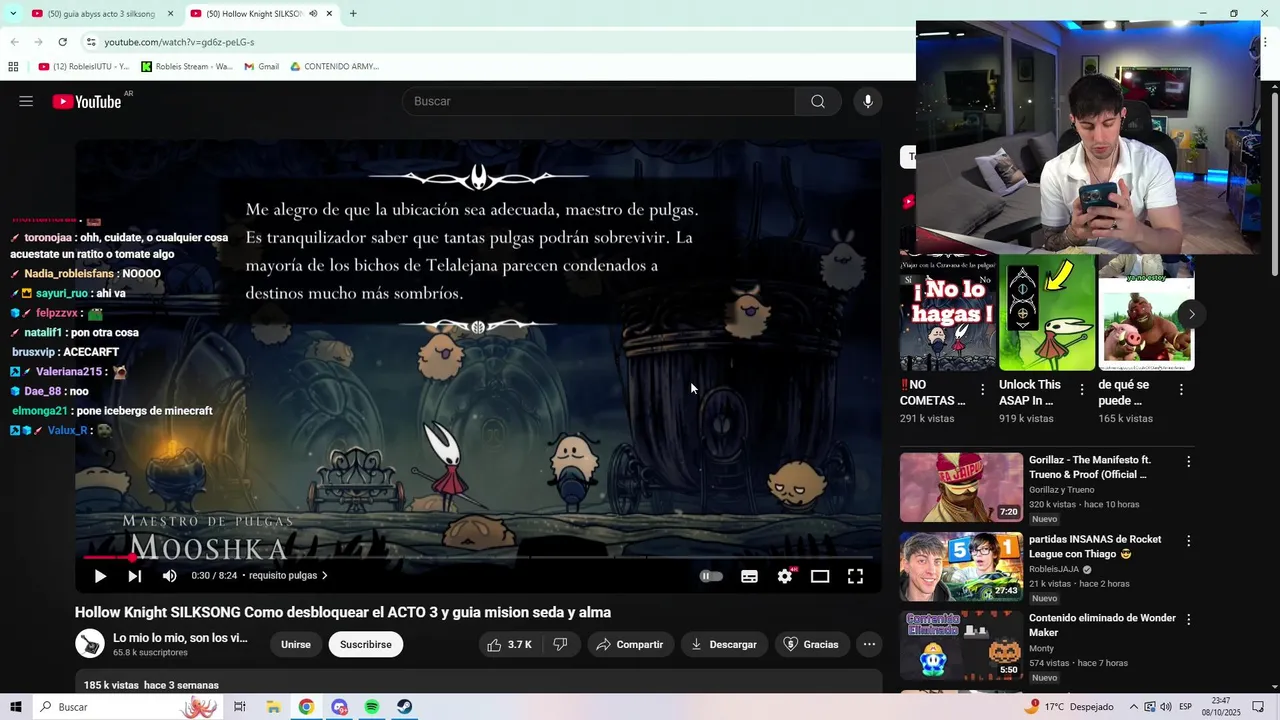Open more actions below the video
1280x720 pixels.
(869, 645)
